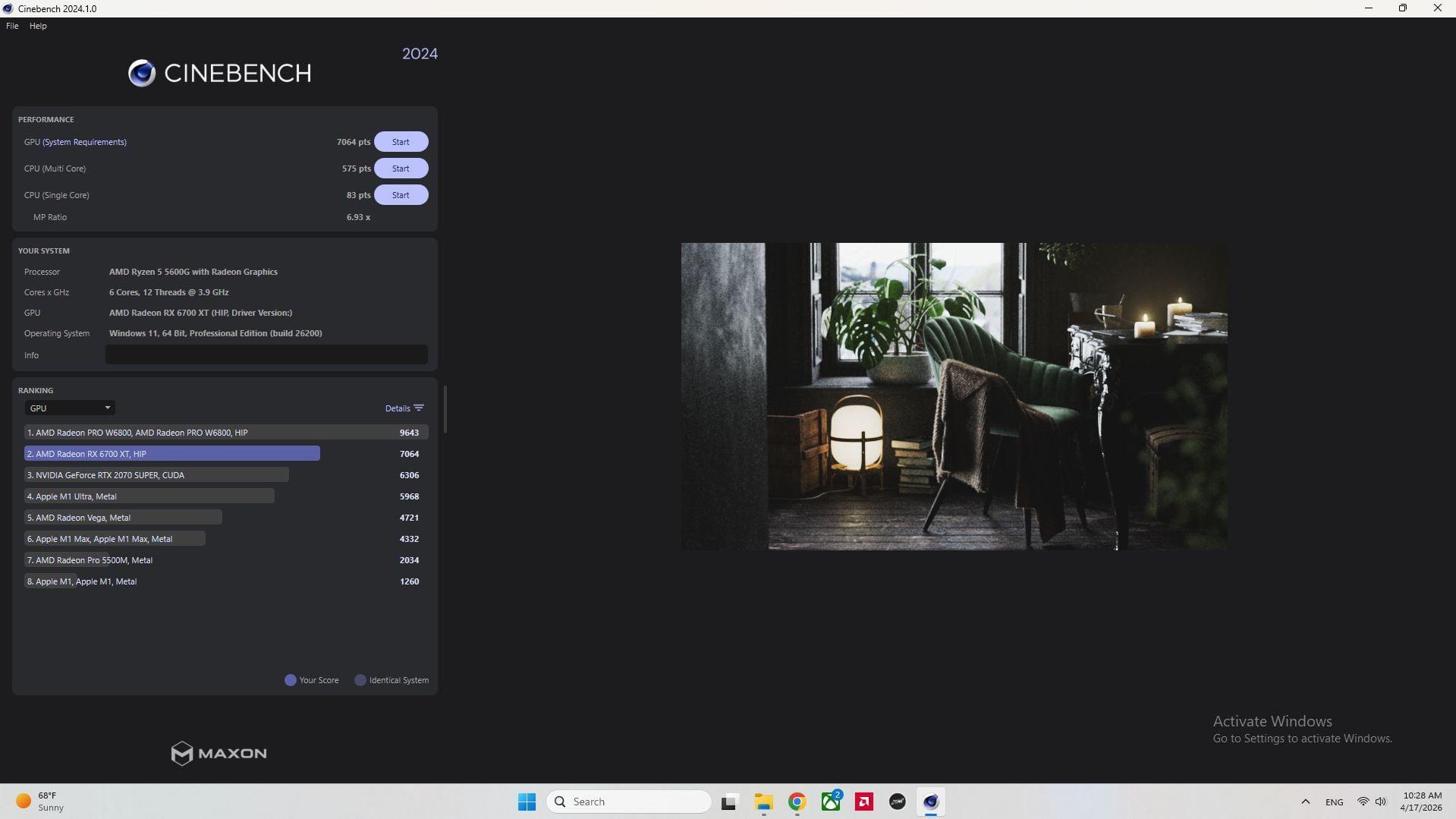Select the AMD Radeon Pro 5500M row
This screenshot has height=819, width=1456.
[226, 560]
